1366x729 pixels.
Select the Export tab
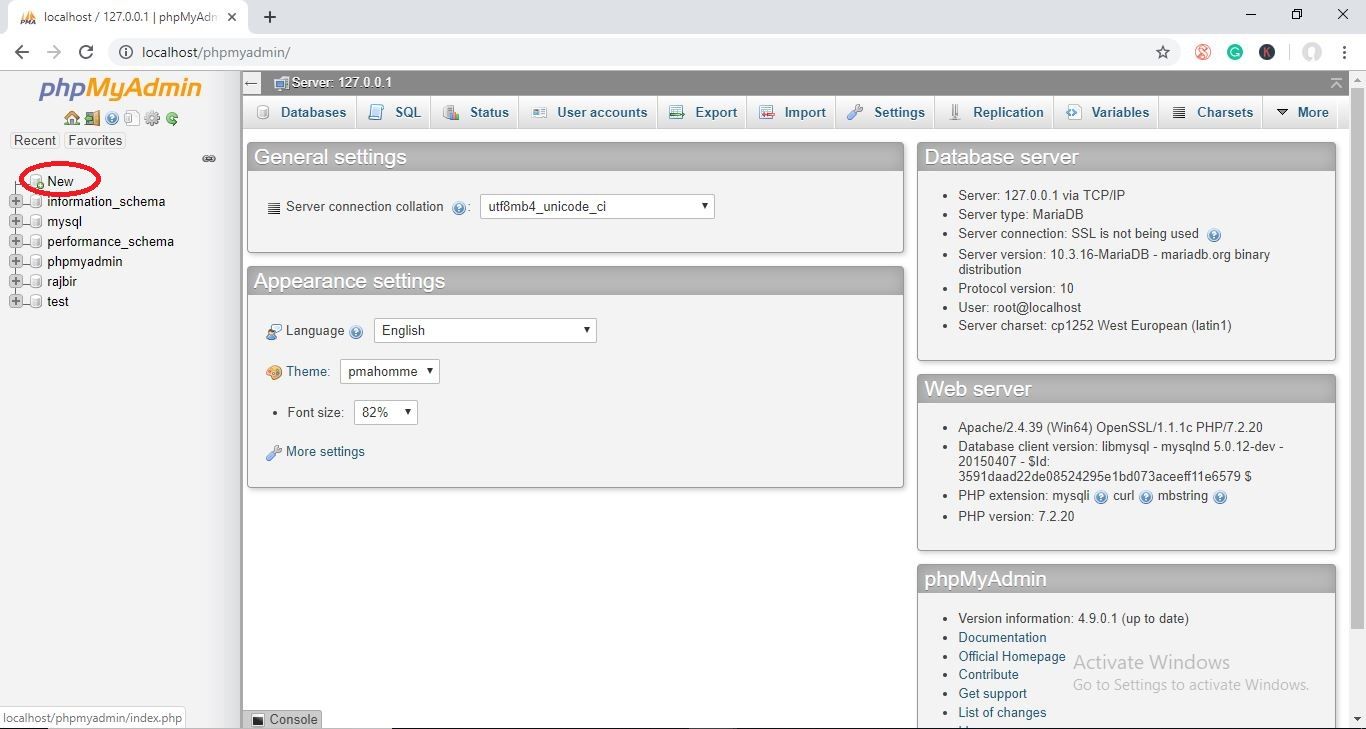(703, 112)
